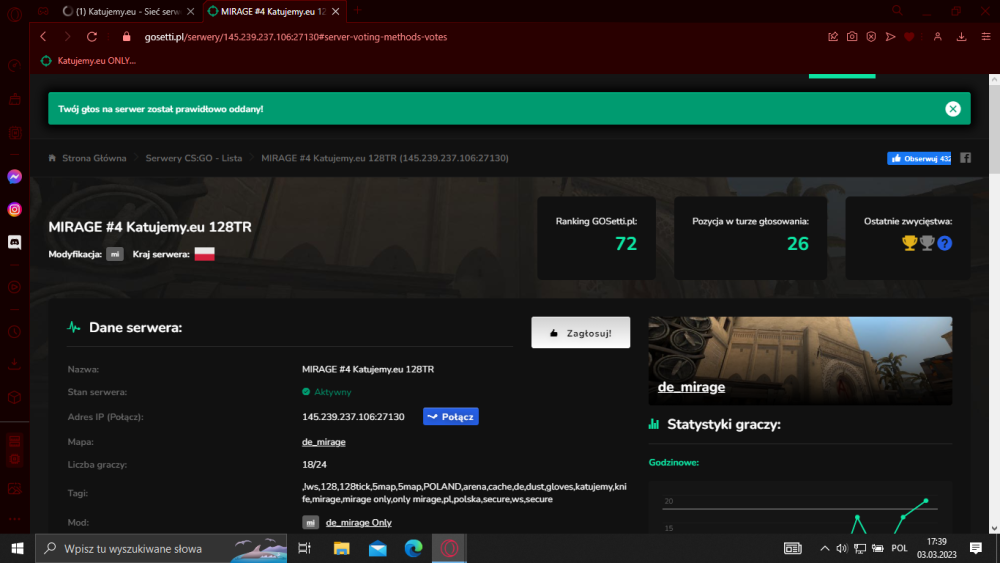
Task: Open the notification center icon
Action: 976,548
